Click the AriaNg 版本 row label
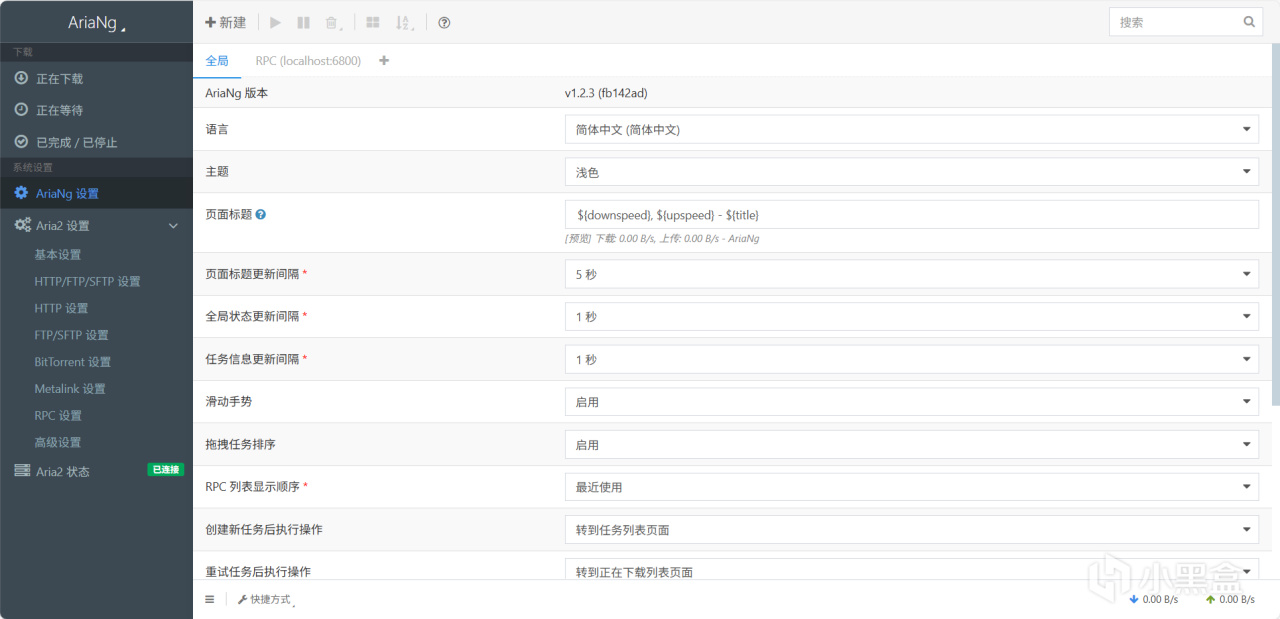The image size is (1280, 619). pyautogui.click(x=236, y=93)
